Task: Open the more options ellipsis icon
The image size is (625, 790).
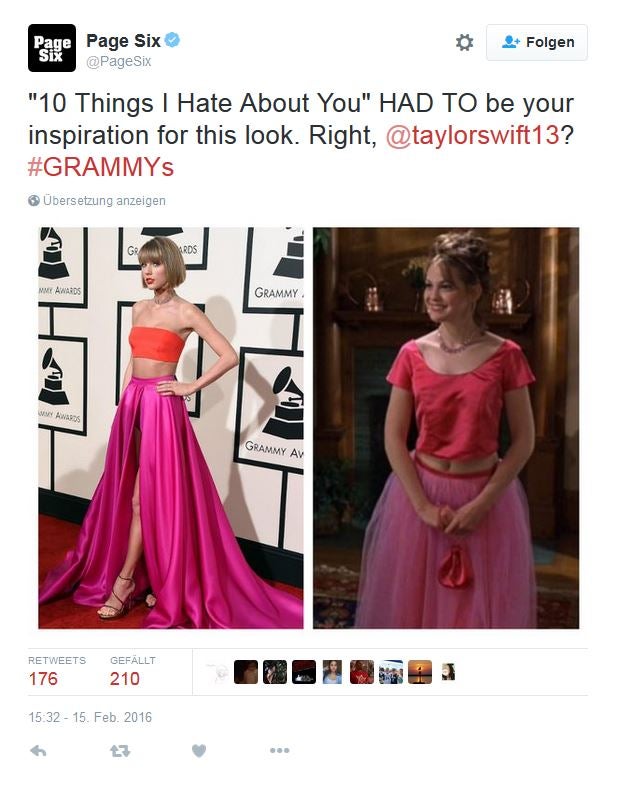Action: [x=280, y=750]
